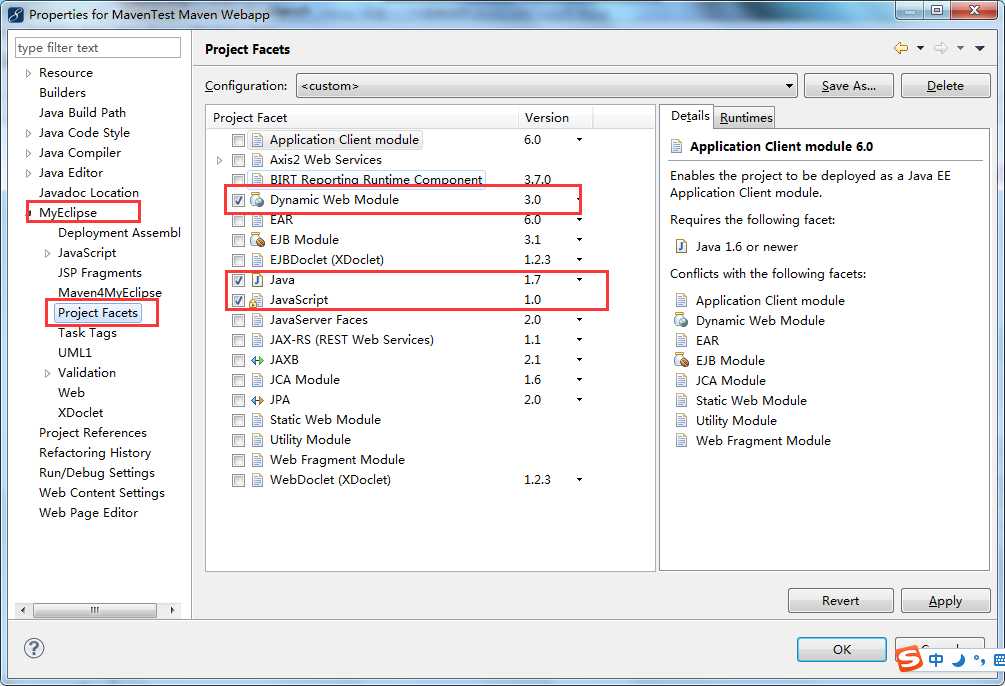Click the JAXB facet icon
Image resolution: width=1005 pixels, height=686 pixels.
click(x=257, y=360)
